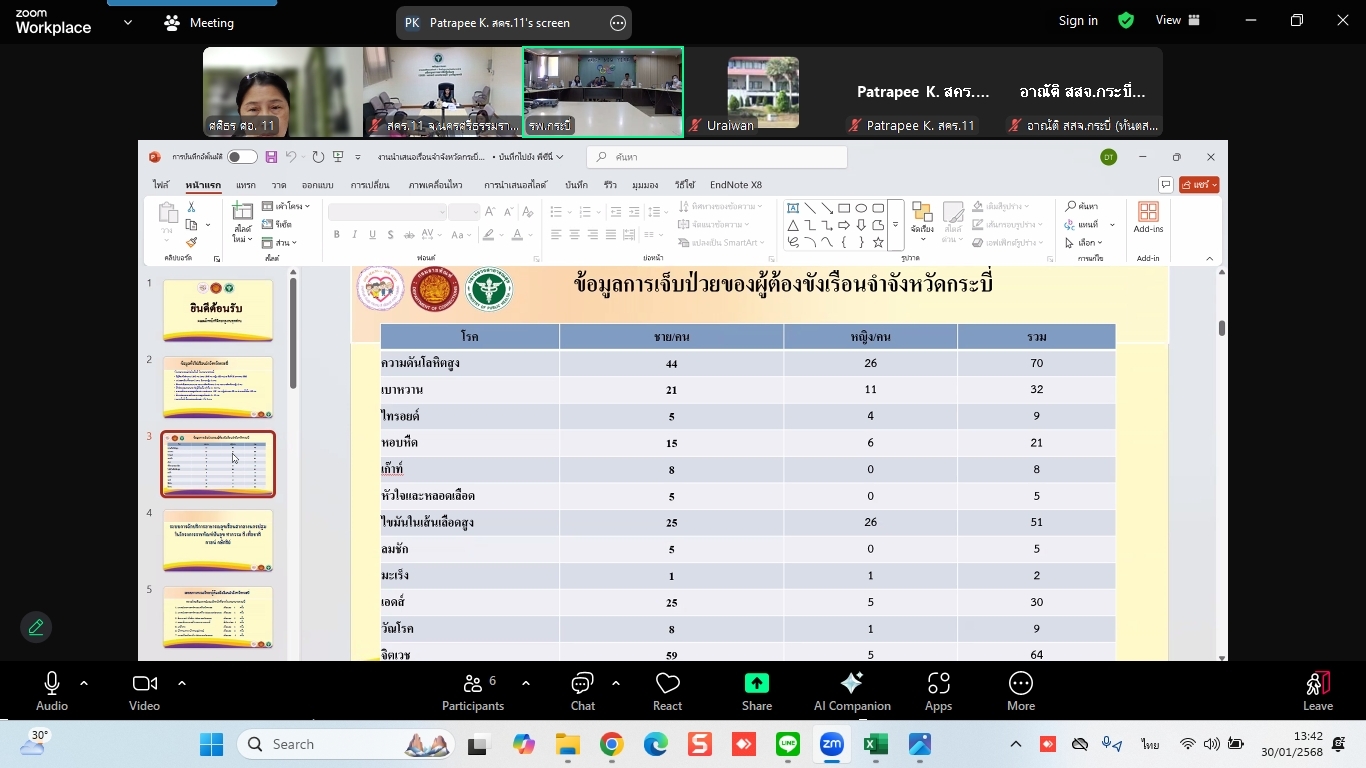Switch to the ภาพเคลื่อนไหว (Animations) tab
Viewport: 1366px width, 768px height.
[435, 185]
